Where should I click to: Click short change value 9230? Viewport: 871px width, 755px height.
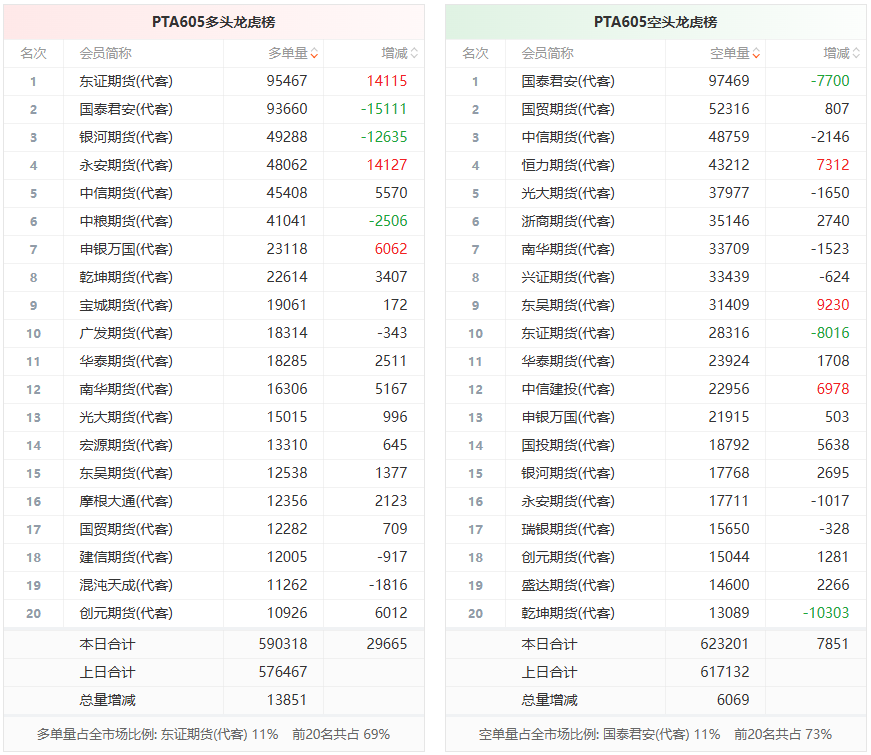point(833,305)
